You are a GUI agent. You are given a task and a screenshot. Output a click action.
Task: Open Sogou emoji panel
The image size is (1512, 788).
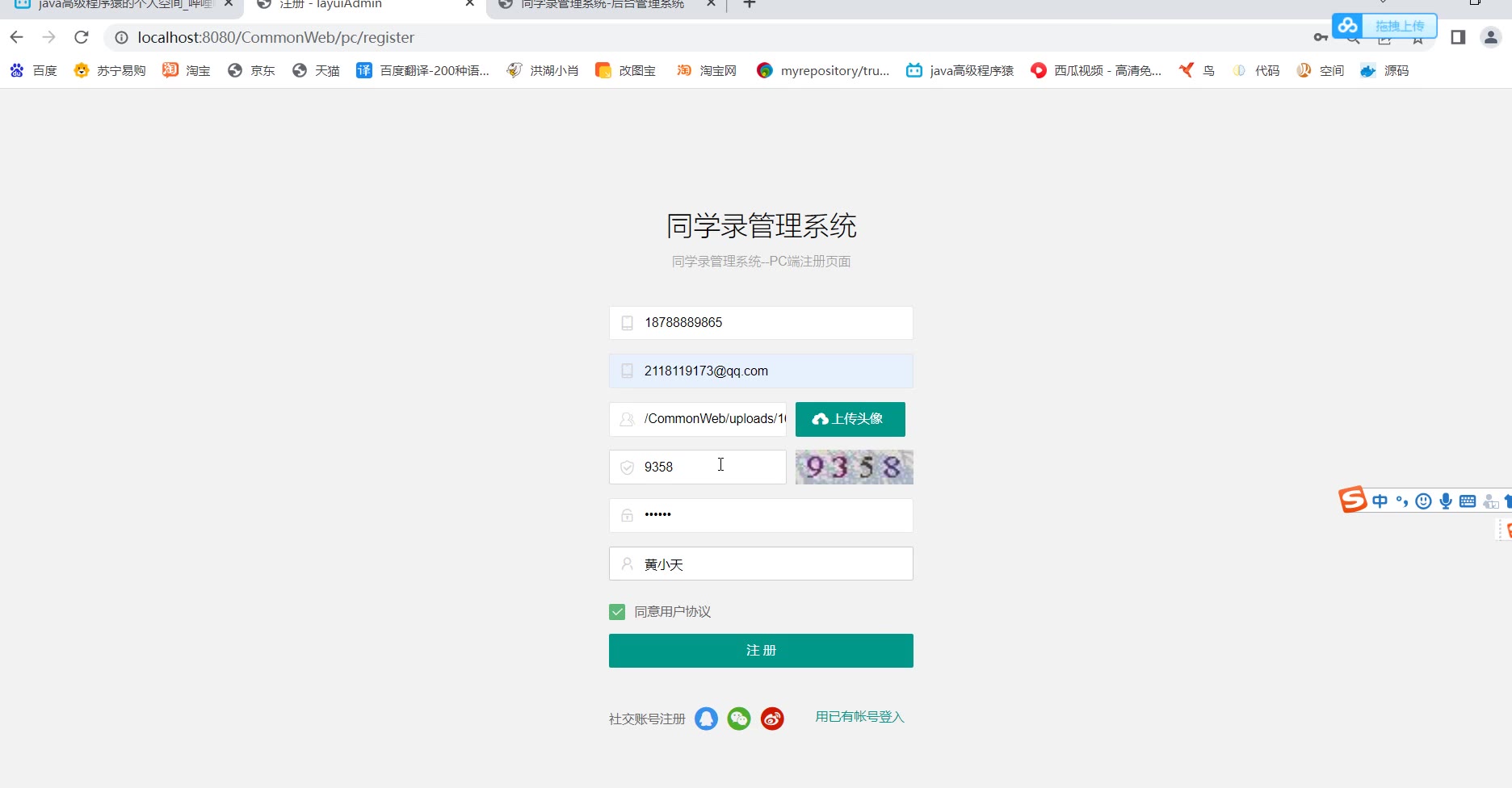click(1424, 501)
